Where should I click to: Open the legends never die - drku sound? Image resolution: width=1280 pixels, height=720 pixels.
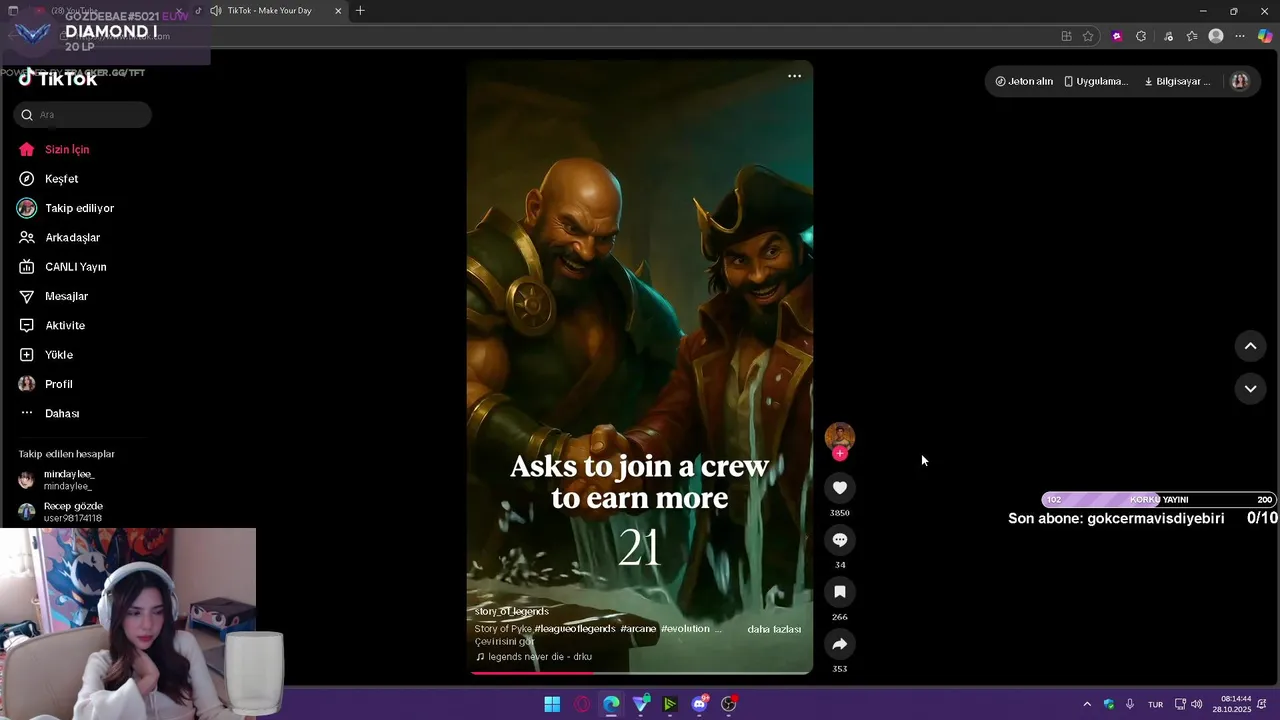[x=534, y=657]
